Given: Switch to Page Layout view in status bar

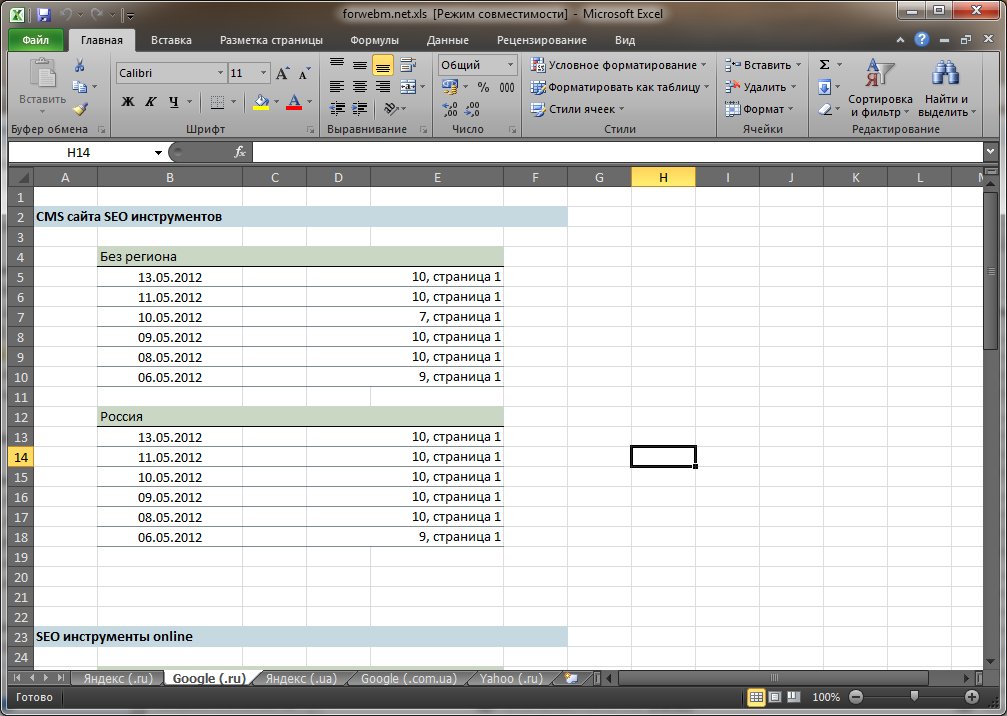Looking at the screenshot, I should pyautogui.click(x=776, y=696).
